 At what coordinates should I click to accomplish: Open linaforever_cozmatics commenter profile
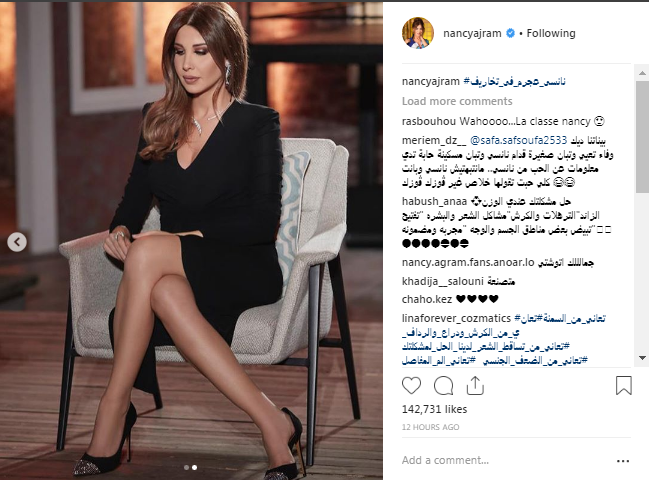point(456,318)
